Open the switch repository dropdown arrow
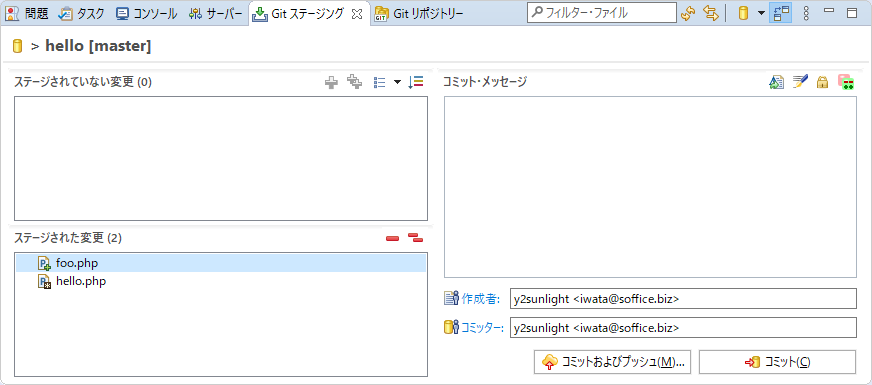Viewport: 872px width, 385px height. (x=761, y=13)
